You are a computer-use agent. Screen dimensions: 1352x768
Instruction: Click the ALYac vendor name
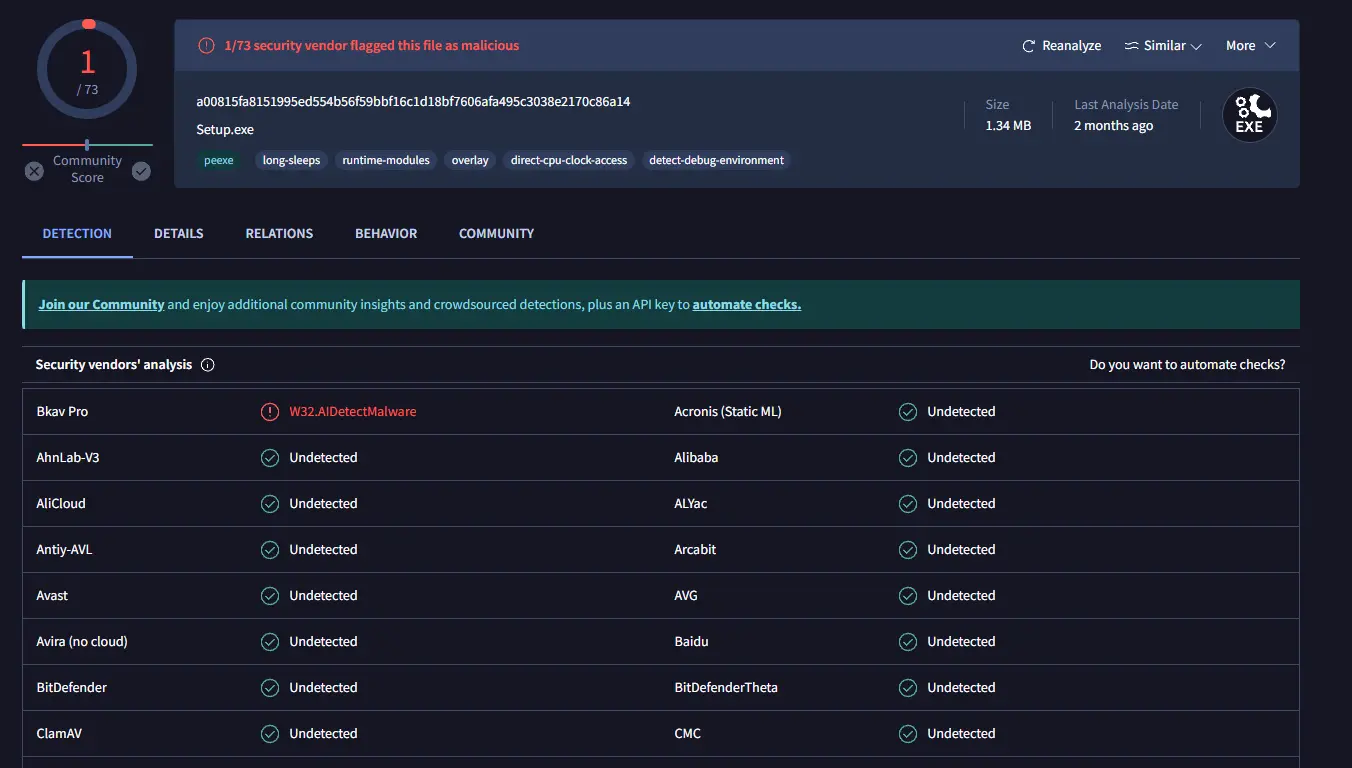coord(691,504)
